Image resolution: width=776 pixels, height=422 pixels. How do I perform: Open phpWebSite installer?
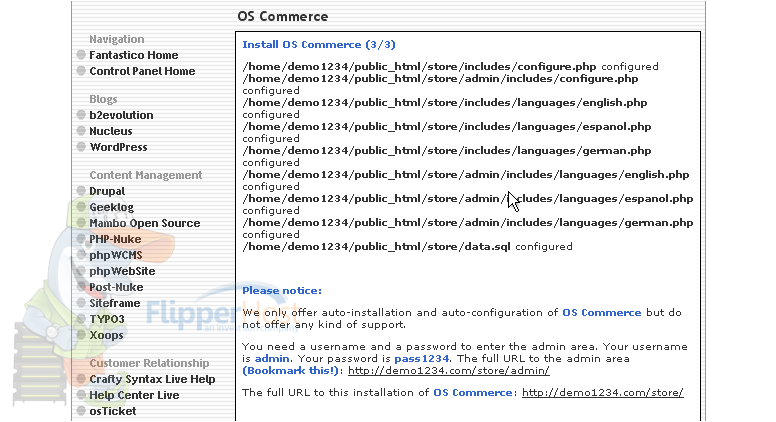click(x=122, y=271)
